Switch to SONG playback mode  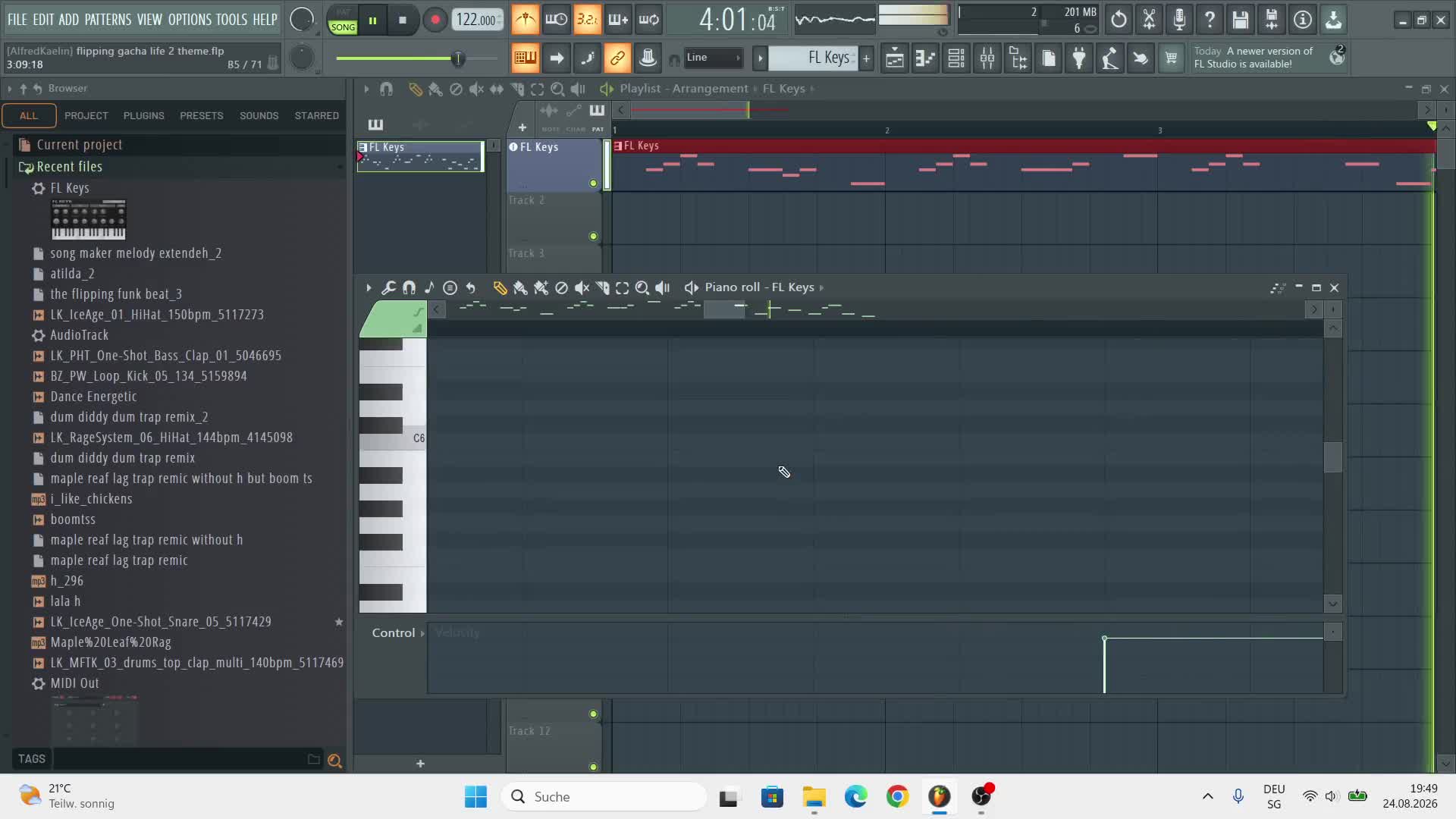coord(343,27)
